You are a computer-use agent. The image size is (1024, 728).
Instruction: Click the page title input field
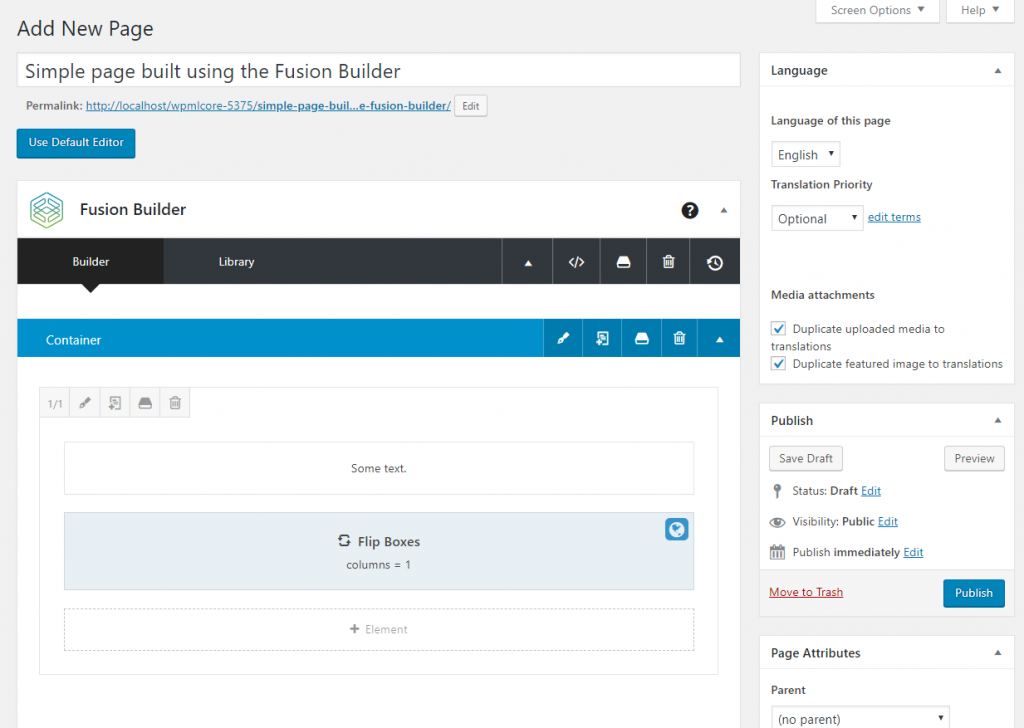[379, 71]
